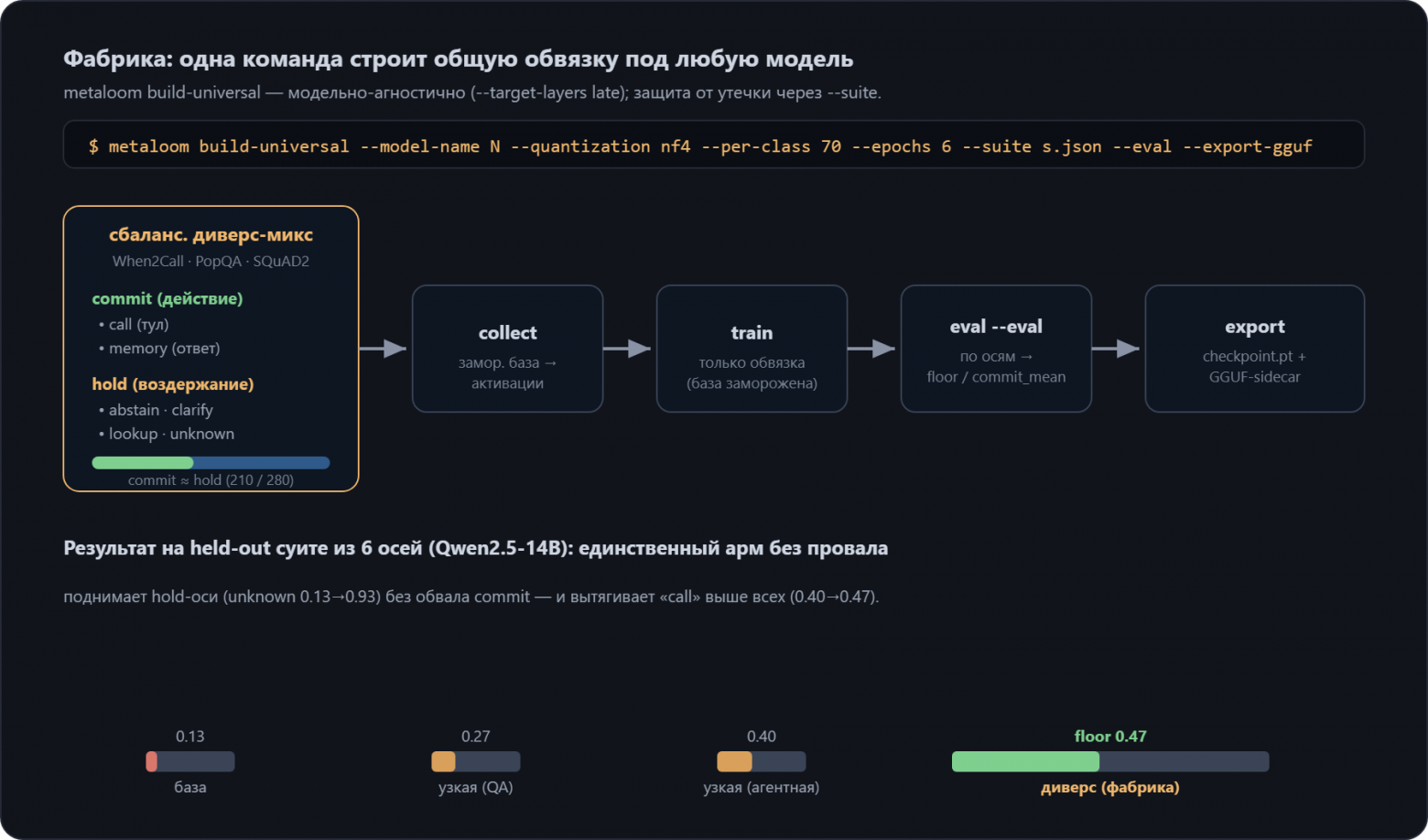Click the сбаланс. диверс-микс card title
Viewport: 1428px width, 840px height.
click(x=211, y=235)
